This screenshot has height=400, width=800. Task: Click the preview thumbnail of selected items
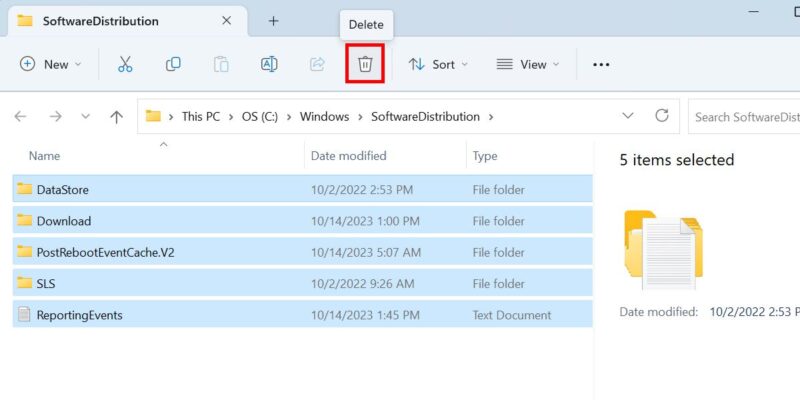[663, 249]
